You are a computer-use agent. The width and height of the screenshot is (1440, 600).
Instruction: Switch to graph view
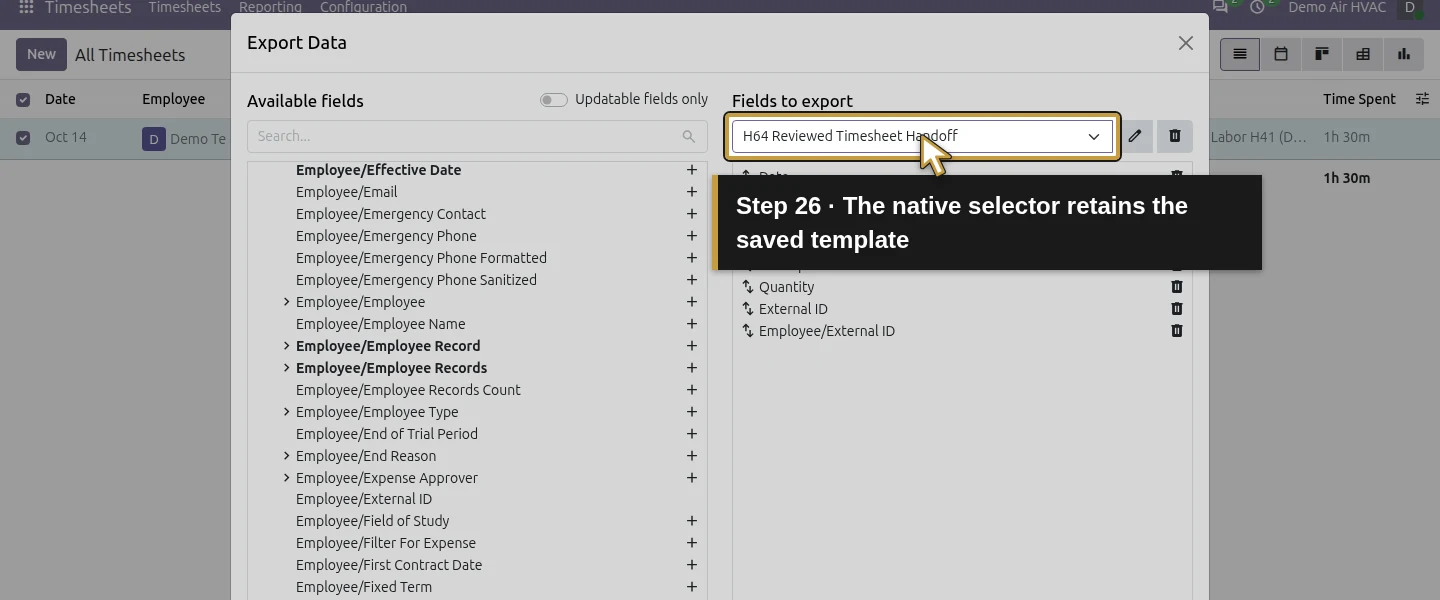1404,54
